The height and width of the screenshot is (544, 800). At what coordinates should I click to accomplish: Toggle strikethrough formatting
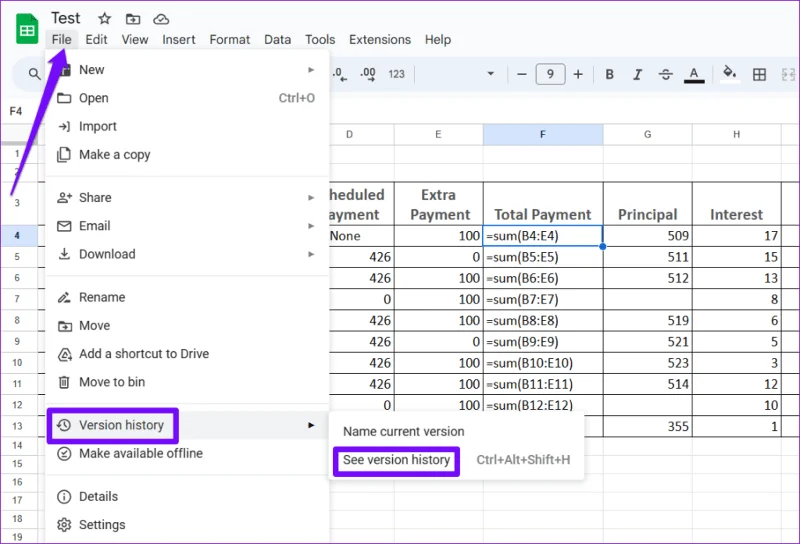(665, 75)
